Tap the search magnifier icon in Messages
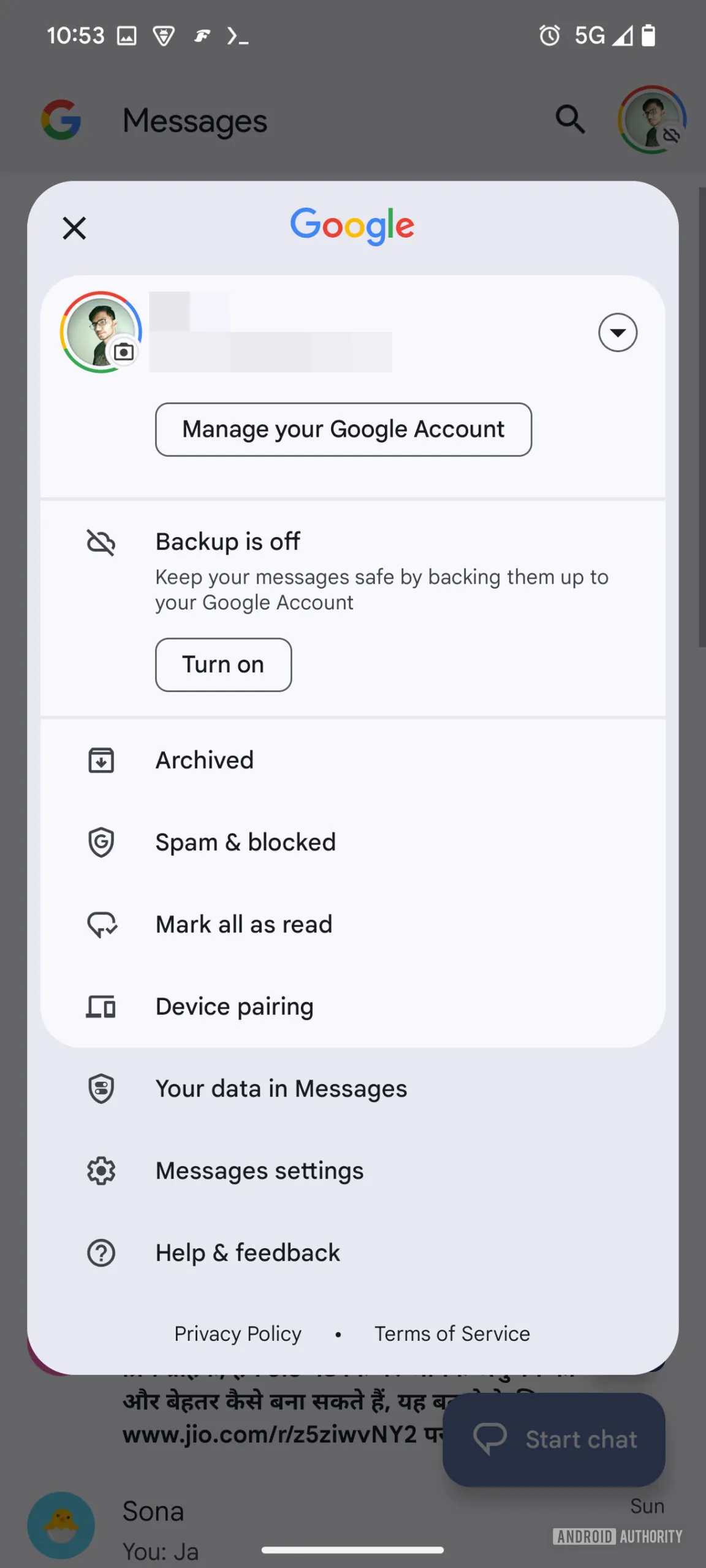This screenshot has width=706, height=1568. (x=570, y=119)
